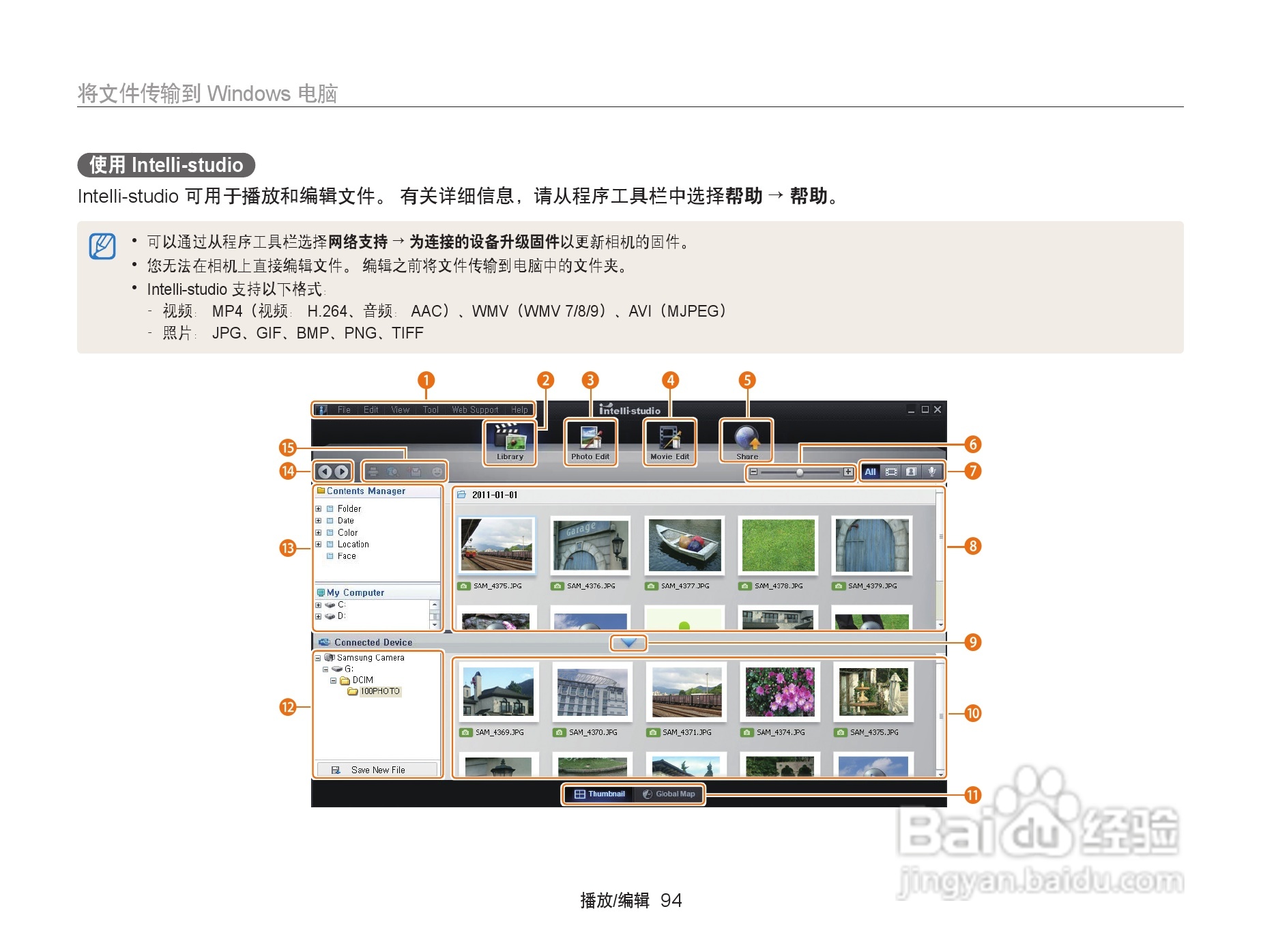1261x952 pixels.
Task: Select the 100PHOTO folder
Action: pos(379,691)
